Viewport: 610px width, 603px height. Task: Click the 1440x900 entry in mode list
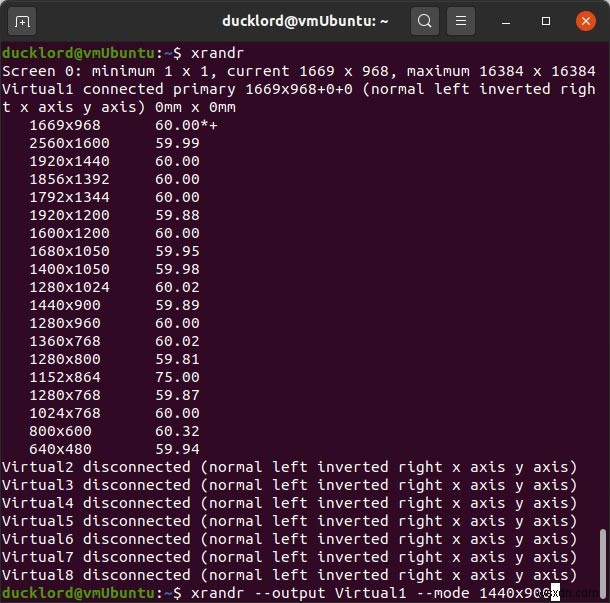coord(65,305)
